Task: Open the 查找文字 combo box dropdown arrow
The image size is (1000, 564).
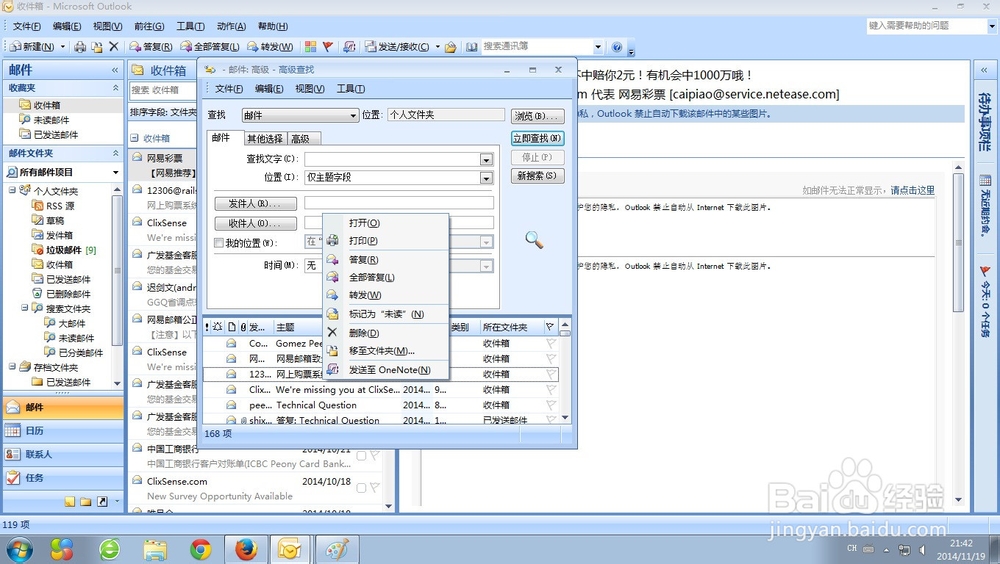Action: tap(487, 160)
